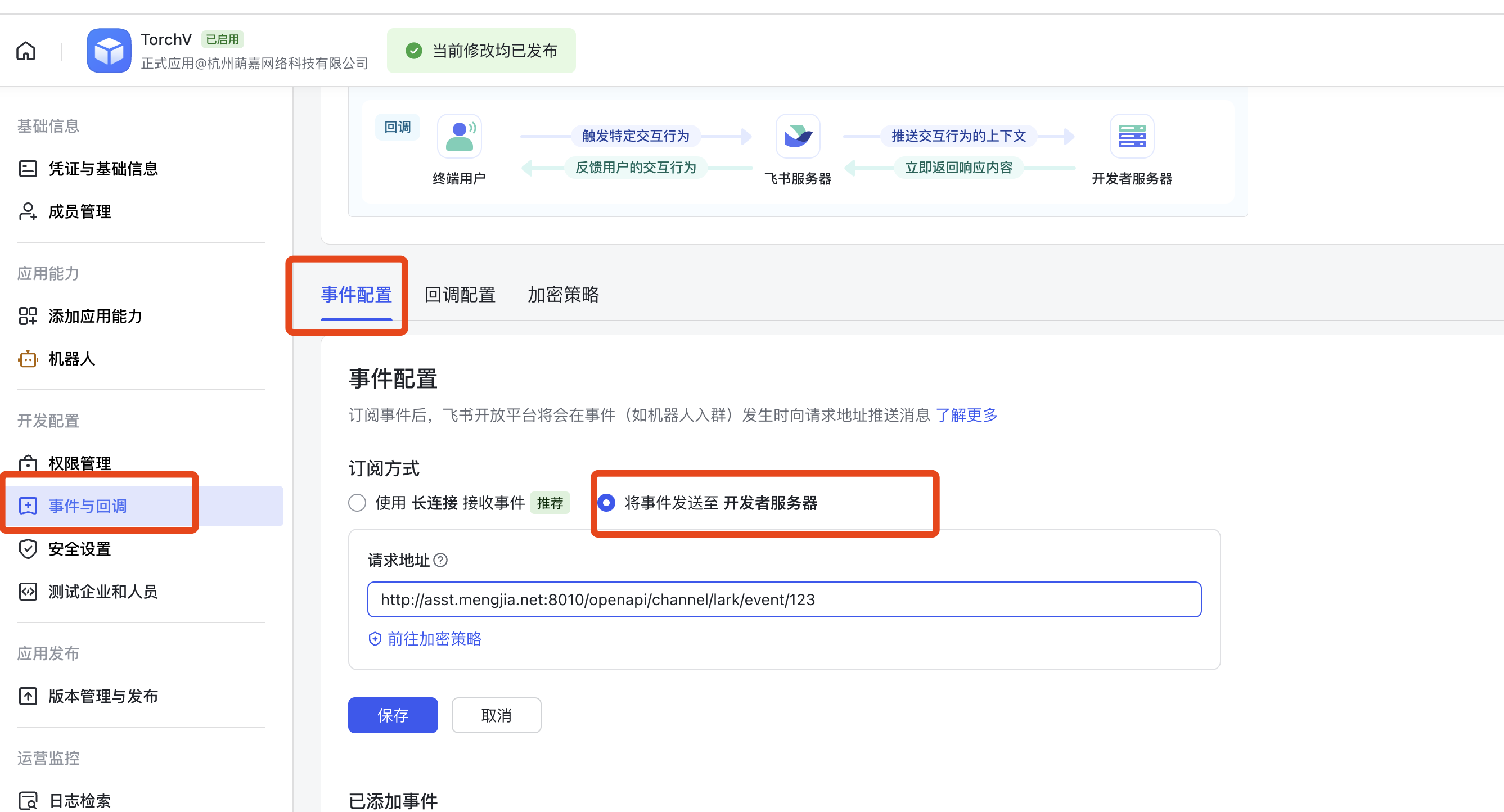Click the robot icon beside 机器人
The height and width of the screenshot is (812, 1504).
click(28, 358)
